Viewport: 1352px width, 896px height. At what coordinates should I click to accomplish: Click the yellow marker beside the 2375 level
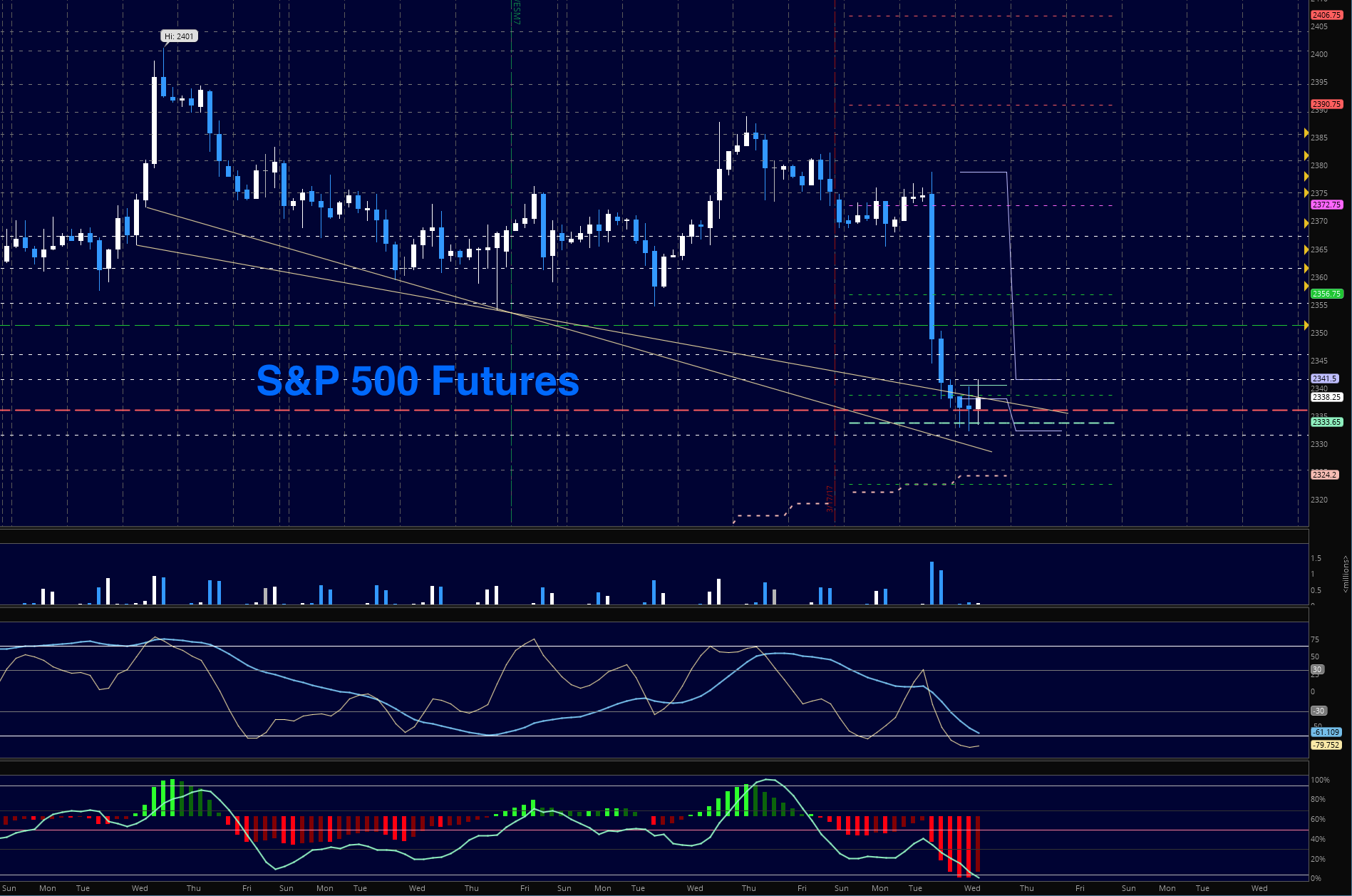(x=1306, y=192)
